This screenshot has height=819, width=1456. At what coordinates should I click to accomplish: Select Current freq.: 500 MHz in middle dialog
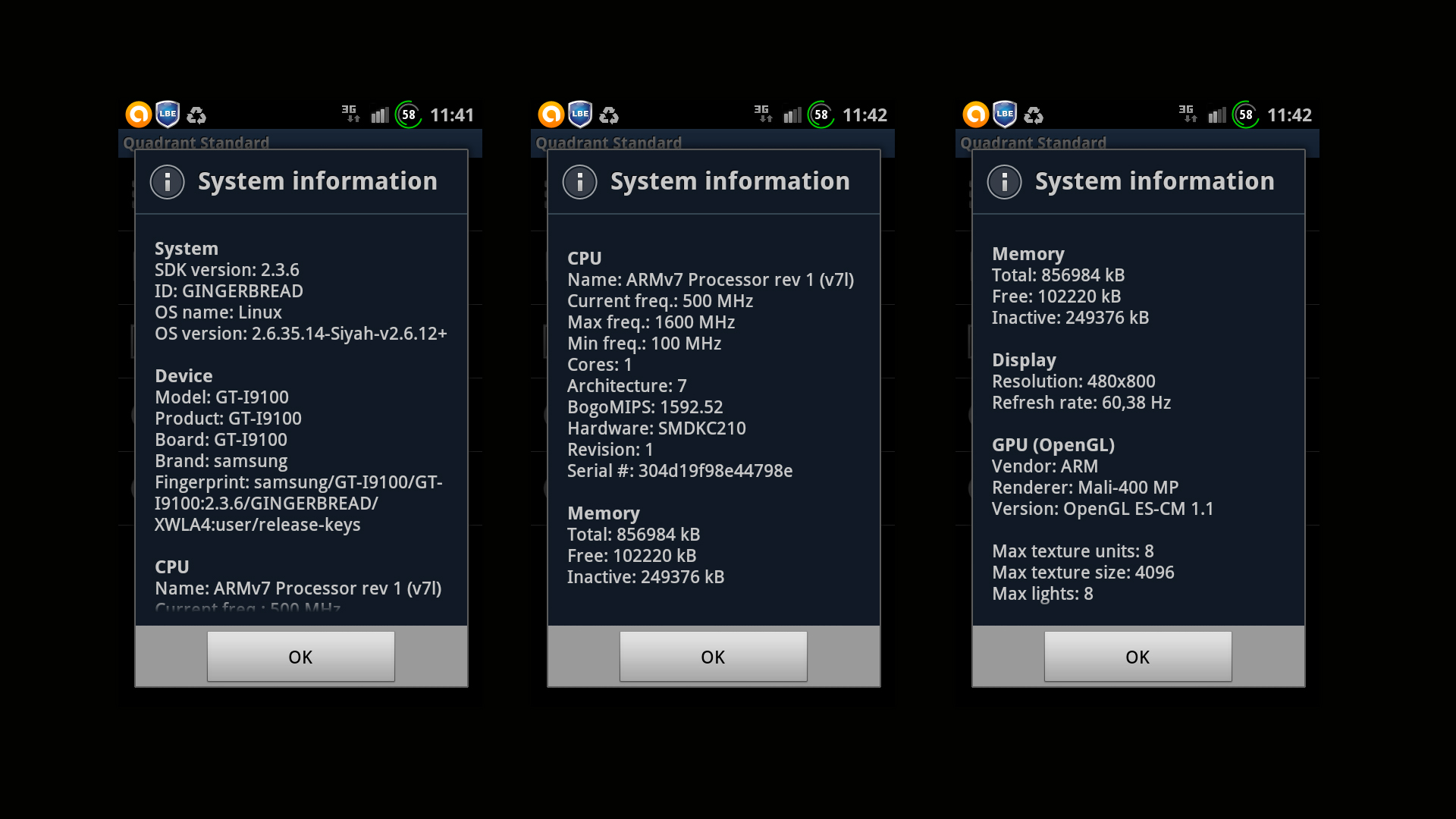661,301
